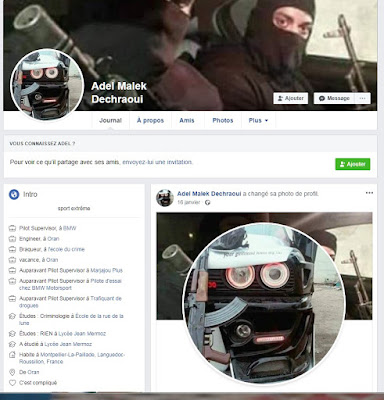Click the heart icon beside C'est compliqué
Viewport: 384px width, 400px height.
pyautogui.click(x=12, y=383)
